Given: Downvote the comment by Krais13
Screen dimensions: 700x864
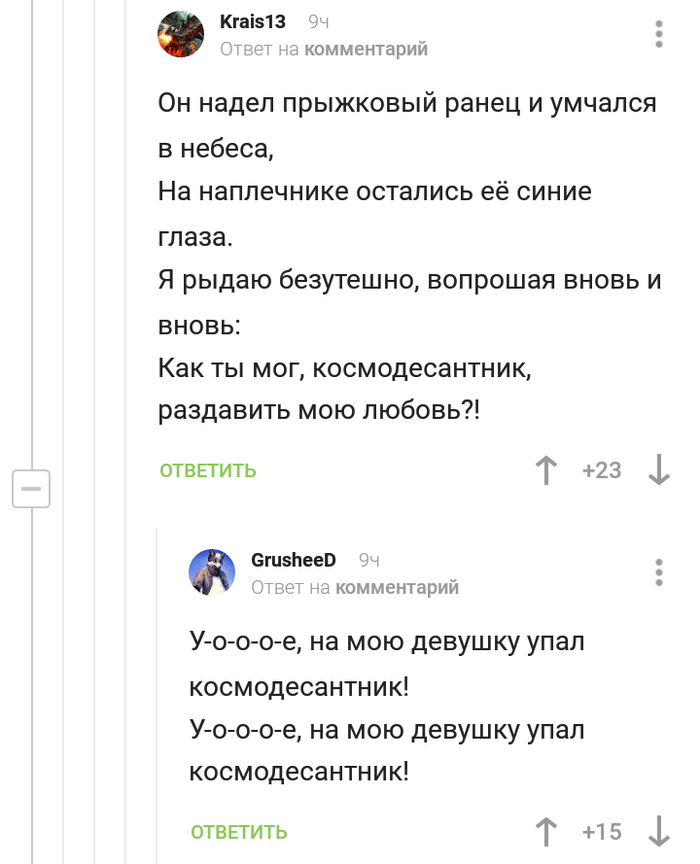Looking at the screenshot, I should point(659,470).
